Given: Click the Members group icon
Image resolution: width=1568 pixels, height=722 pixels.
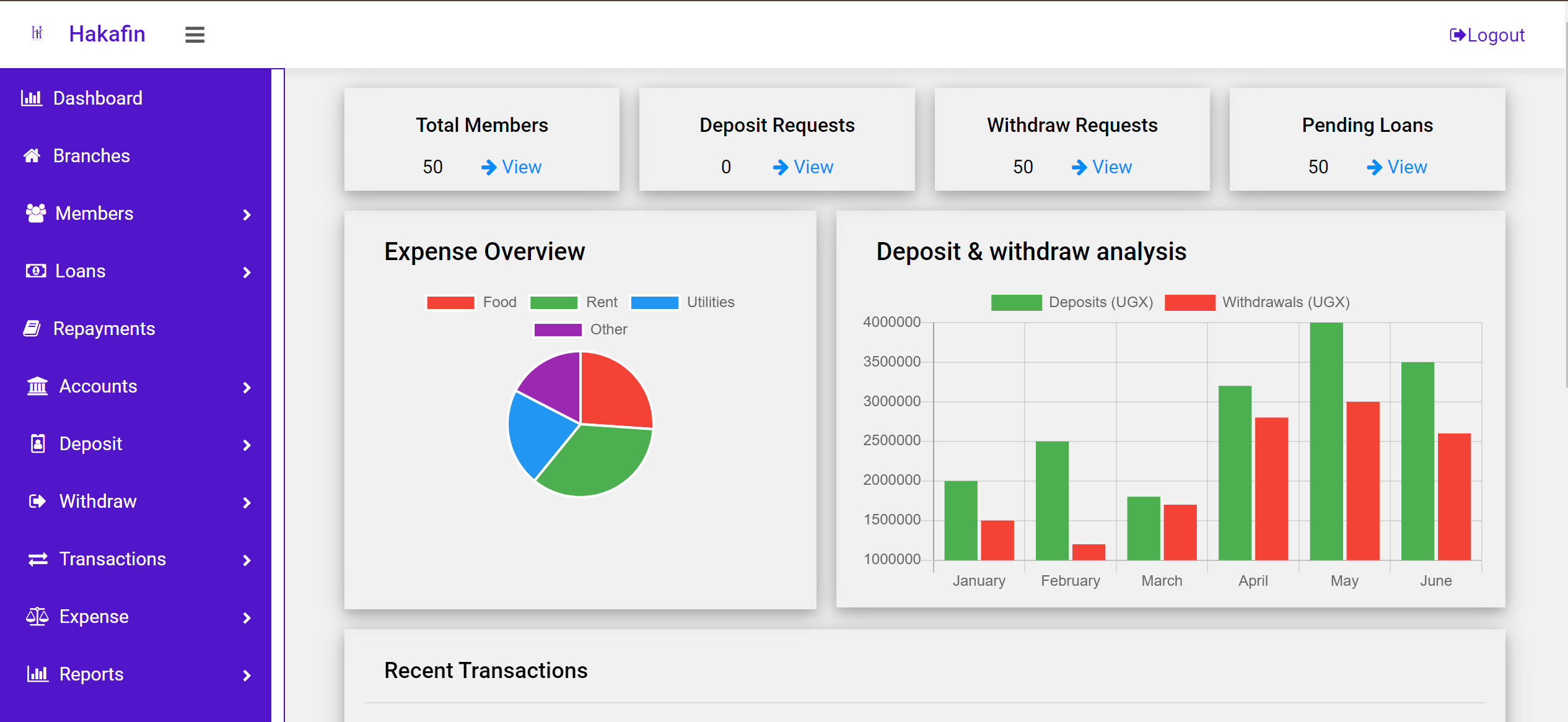Looking at the screenshot, I should point(36,213).
